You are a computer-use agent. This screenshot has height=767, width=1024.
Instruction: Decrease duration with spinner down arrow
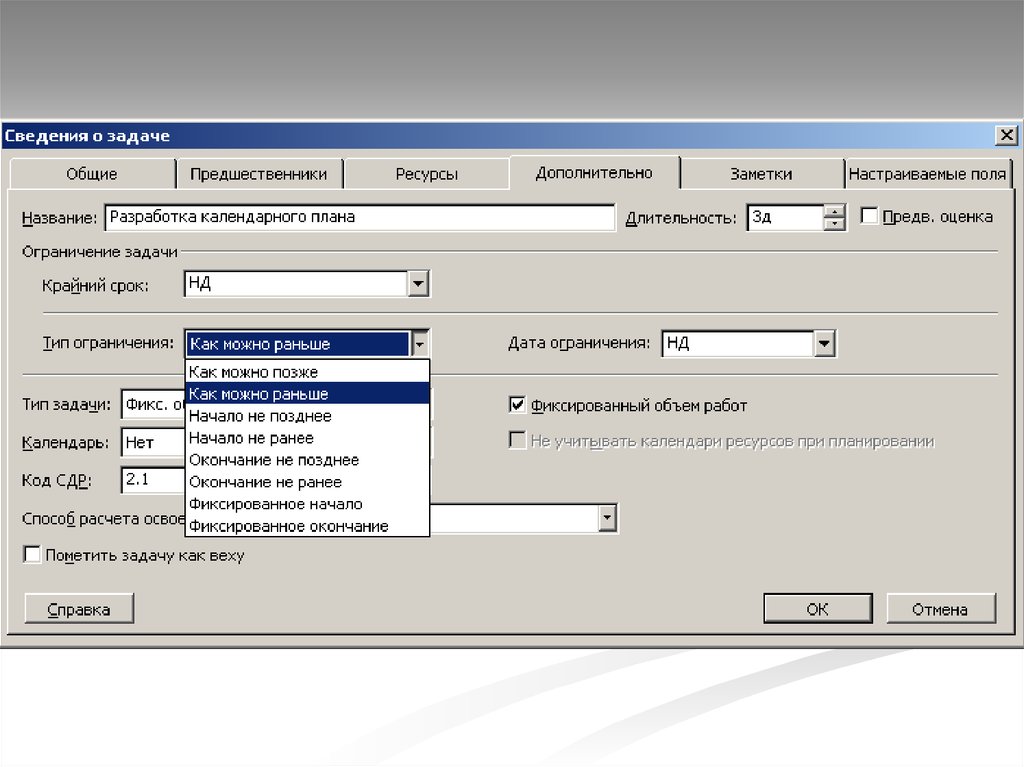point(834,224)
